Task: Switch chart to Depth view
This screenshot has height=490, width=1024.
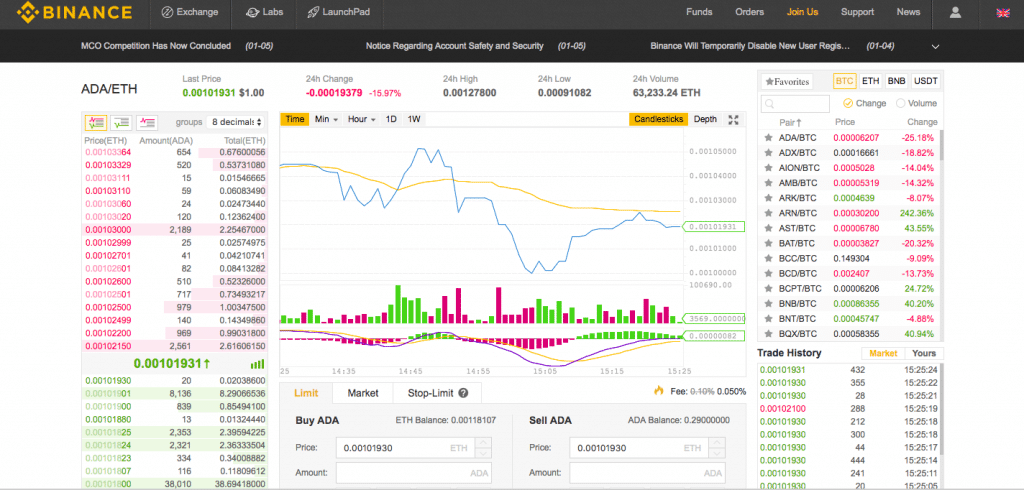Action: pos(705,120)
